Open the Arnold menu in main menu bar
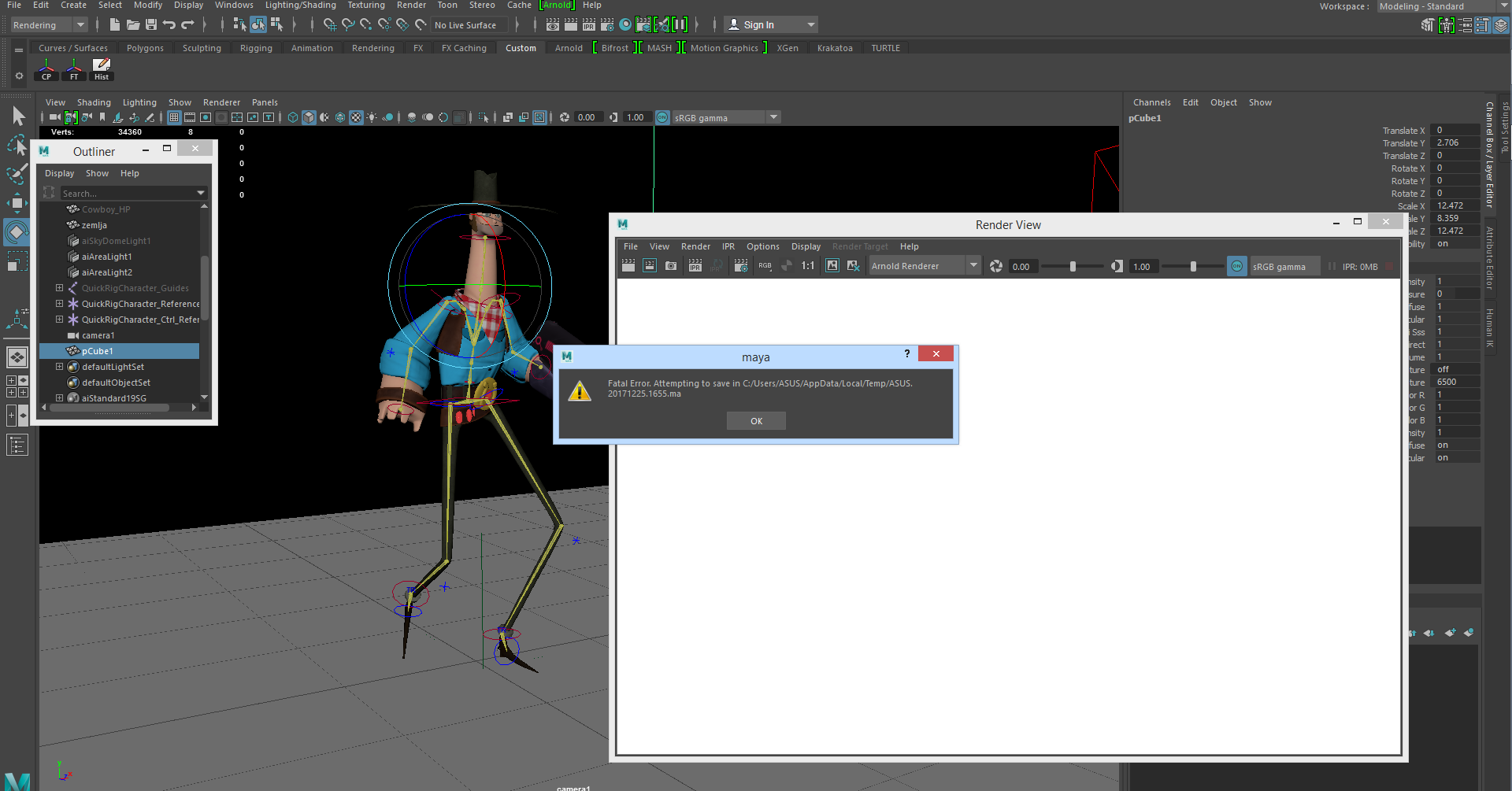1512x791 pixels. (558, 5)
